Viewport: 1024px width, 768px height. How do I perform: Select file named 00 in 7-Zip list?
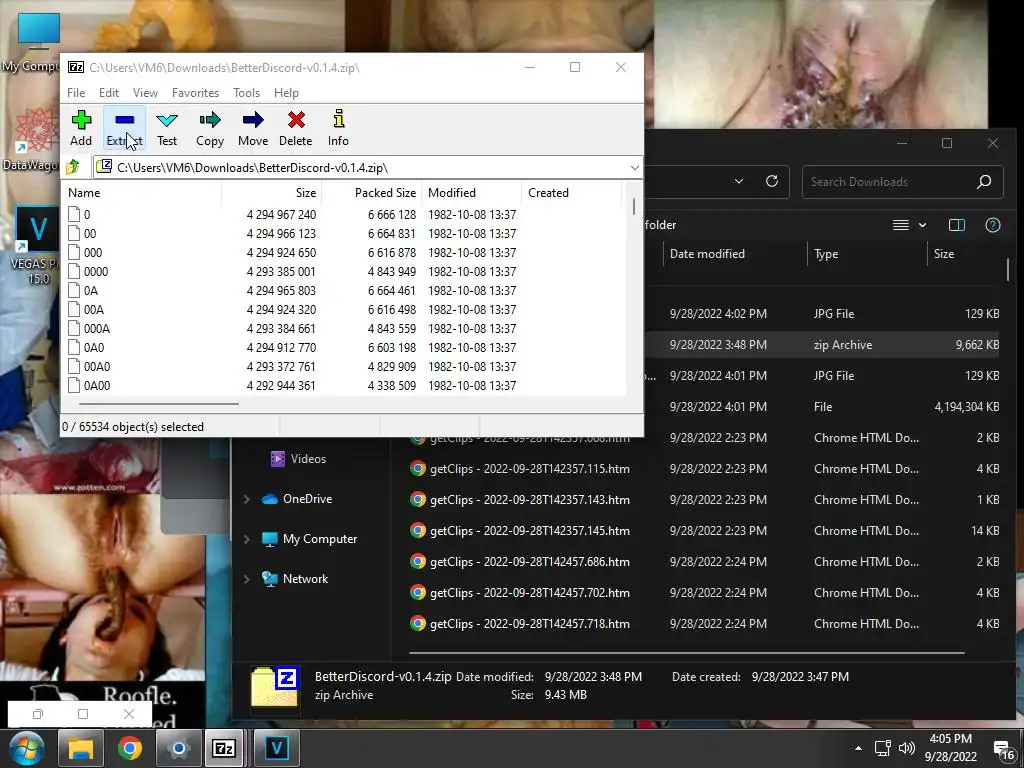coord(89,234)
